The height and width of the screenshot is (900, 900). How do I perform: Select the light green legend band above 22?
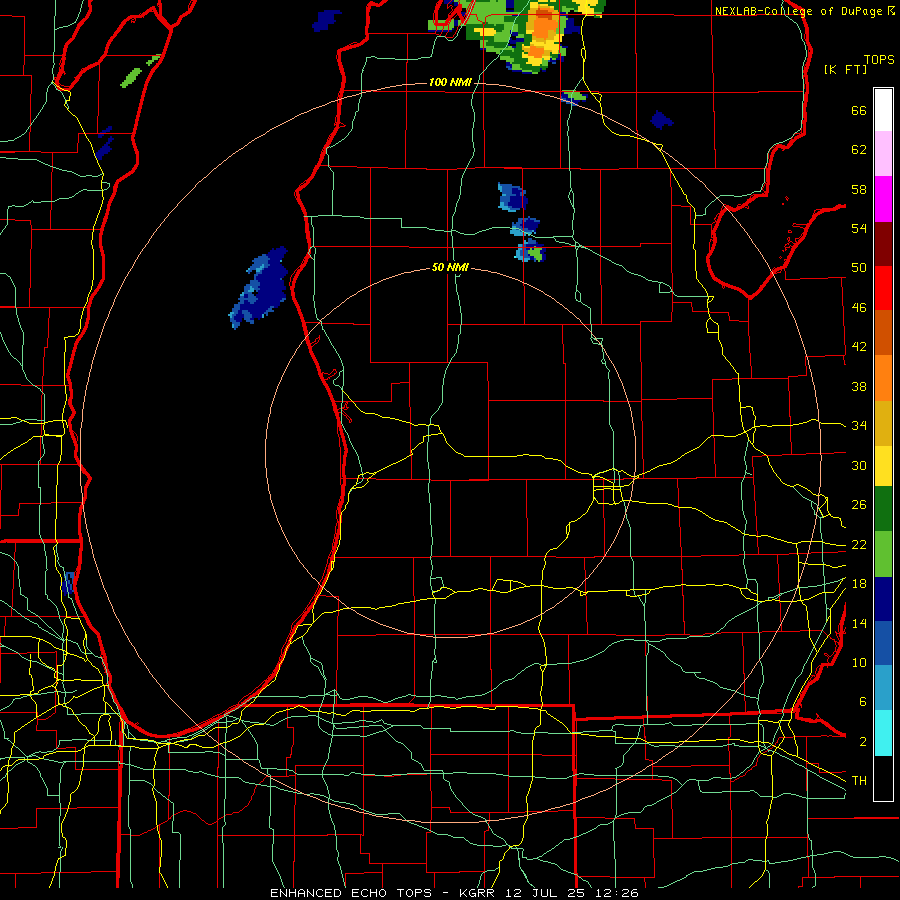point(883,554)
